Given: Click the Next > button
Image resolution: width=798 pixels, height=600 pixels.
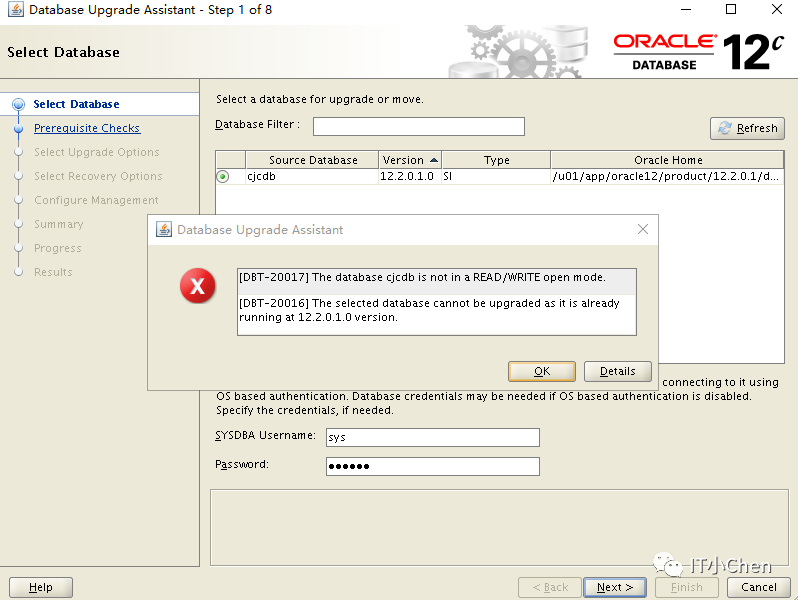Looking at the screenshot, I should click(x=615, y=587).
